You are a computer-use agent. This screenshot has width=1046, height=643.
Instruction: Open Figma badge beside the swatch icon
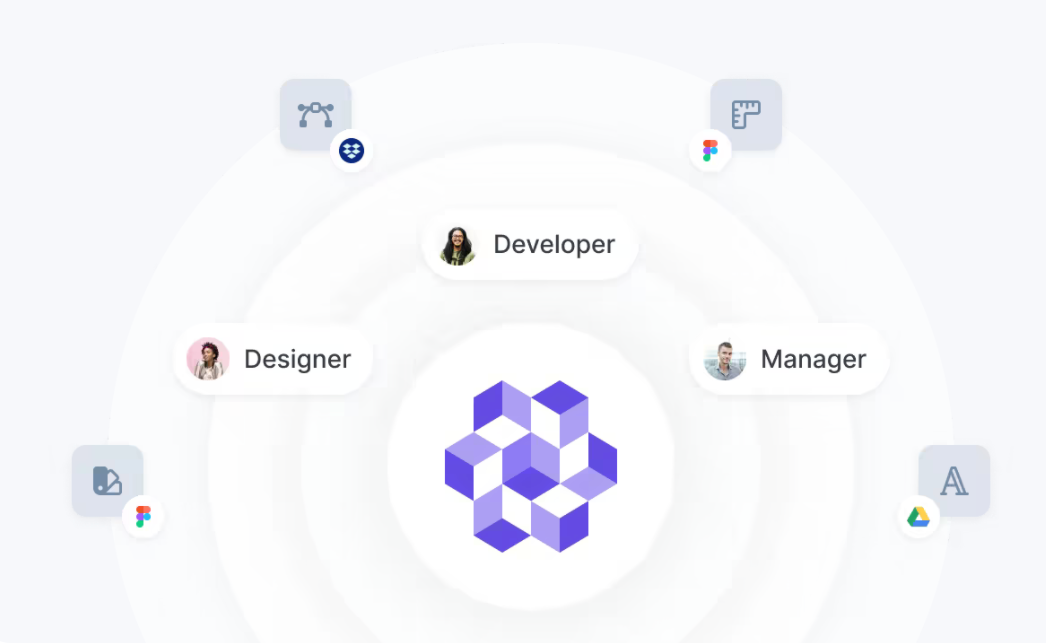tap(143, 517)
